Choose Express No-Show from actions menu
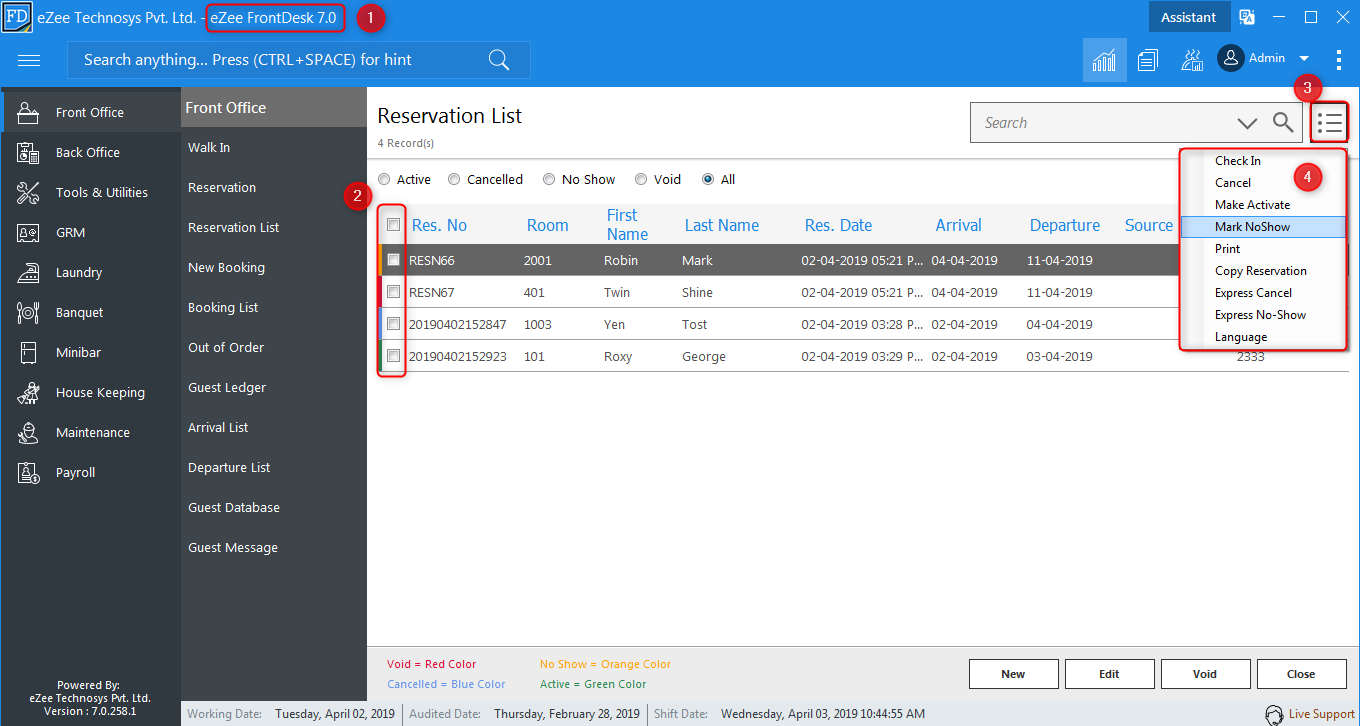 [1263, 315]
